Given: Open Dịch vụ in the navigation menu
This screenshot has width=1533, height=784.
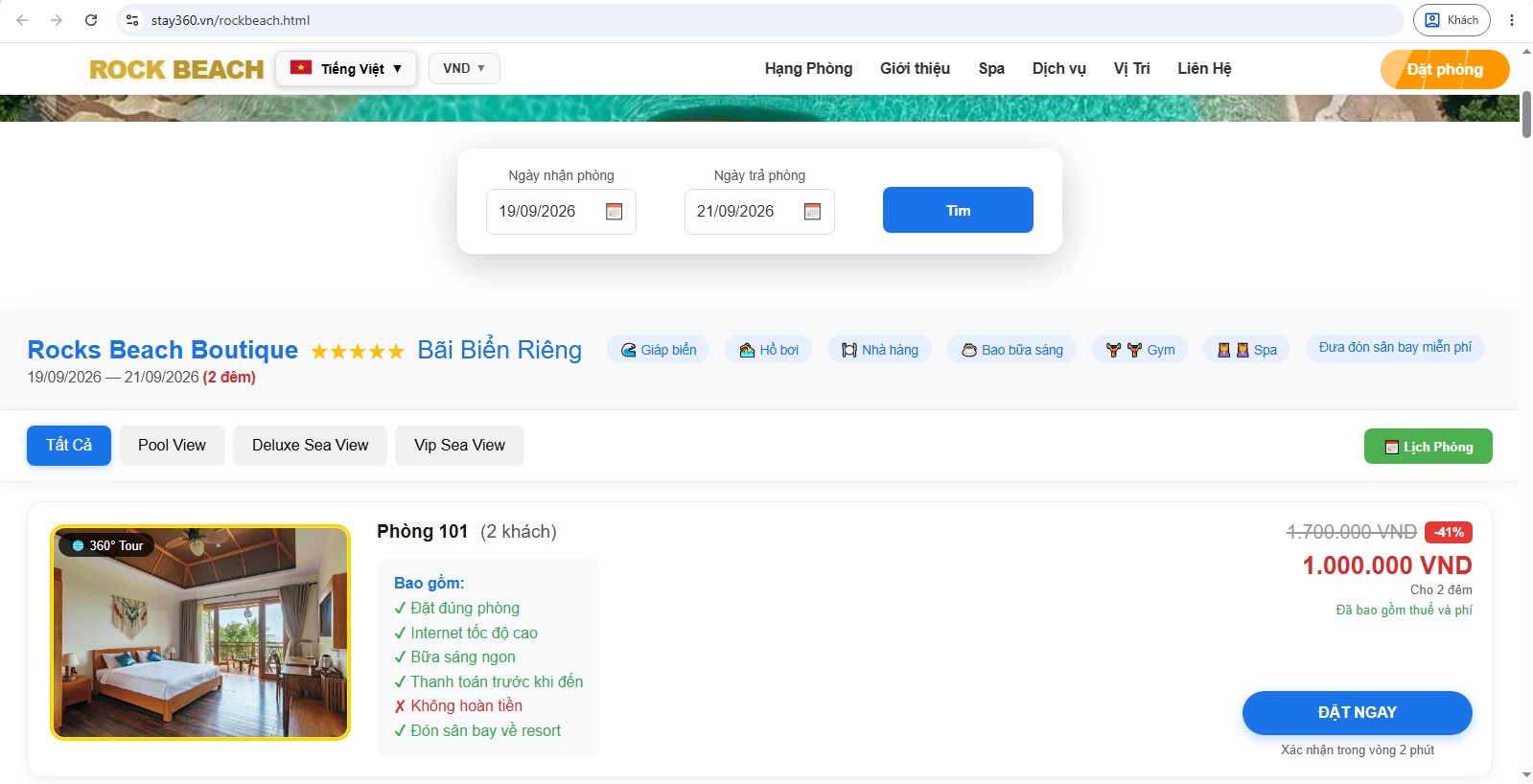Looking at the screenshot, I should click(x=1059, y=69).
